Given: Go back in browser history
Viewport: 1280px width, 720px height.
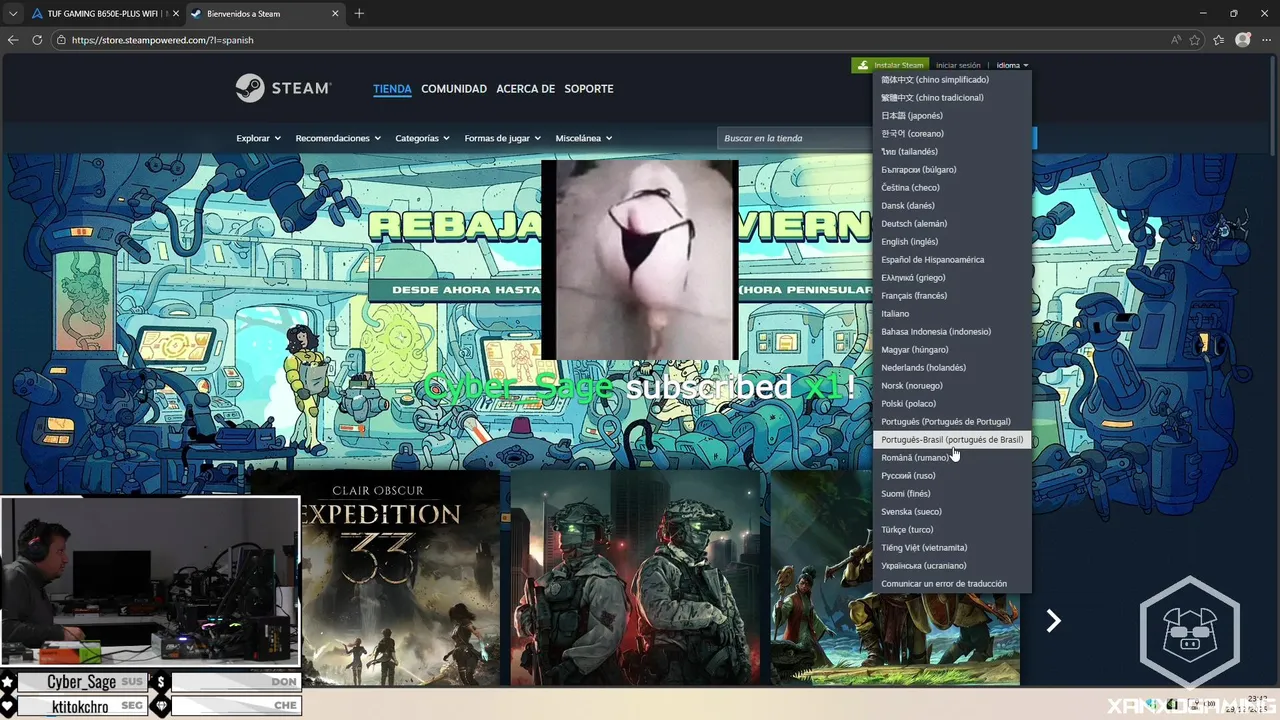Looking at the screenshot, I should coord(13,40).
